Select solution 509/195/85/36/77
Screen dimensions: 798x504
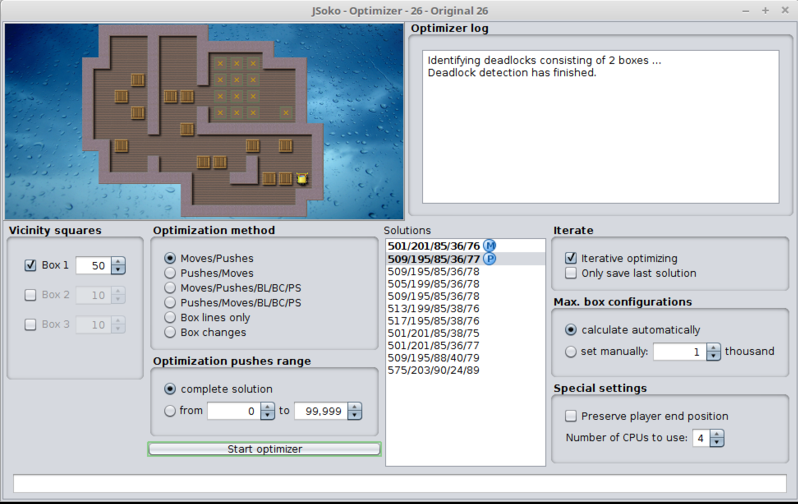click(x=465, y=259)
